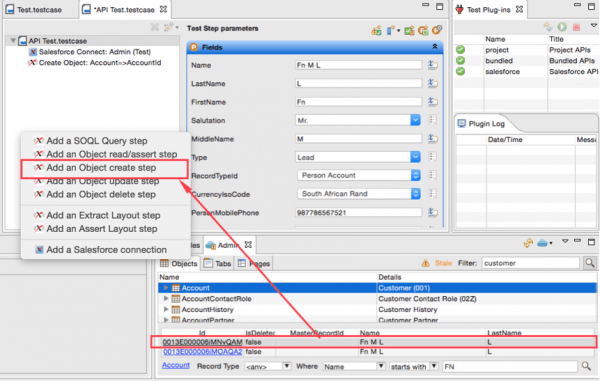Click the variable picker icon beside PersonMobilePhone
The width and height of the screenshot is (600, 381).
(433, 212)
